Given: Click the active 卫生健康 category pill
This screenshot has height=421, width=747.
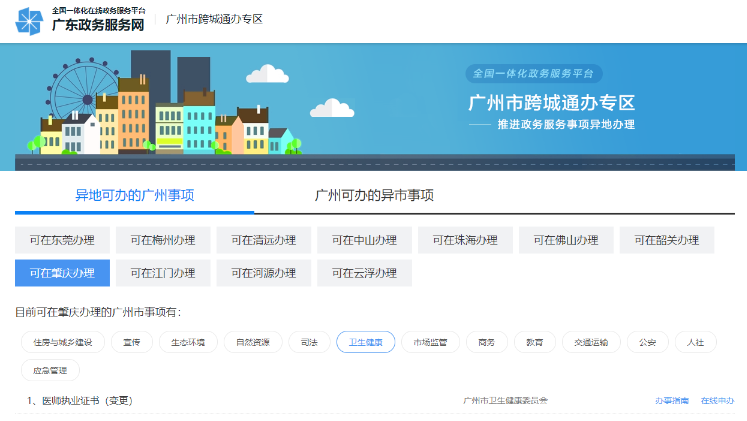Looking at the screenshot, I should coord(366,342).
